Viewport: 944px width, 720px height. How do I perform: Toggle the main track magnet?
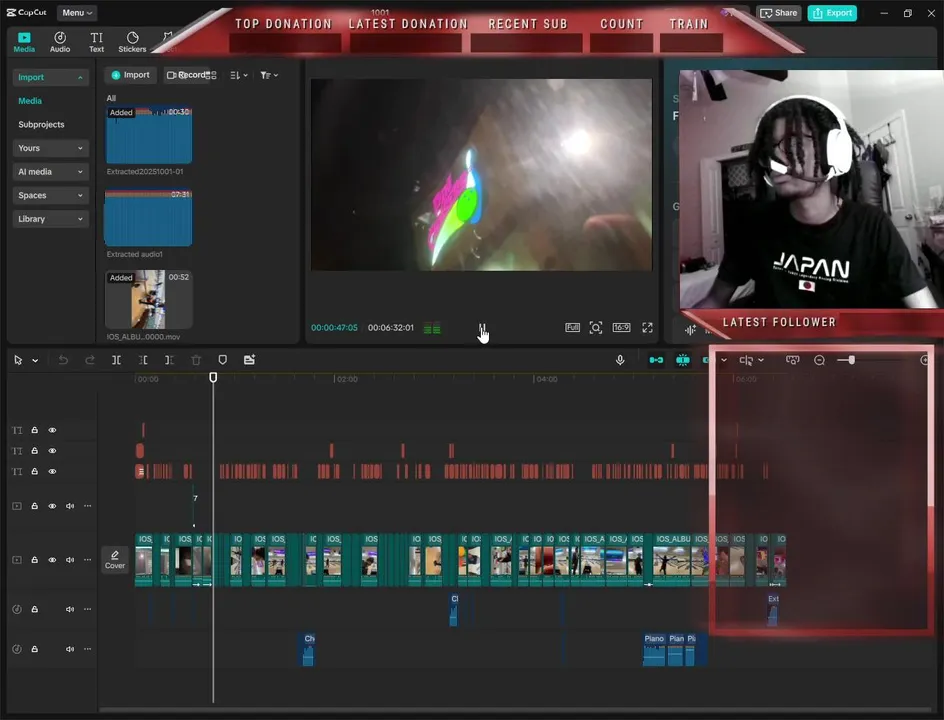[656, 360]
